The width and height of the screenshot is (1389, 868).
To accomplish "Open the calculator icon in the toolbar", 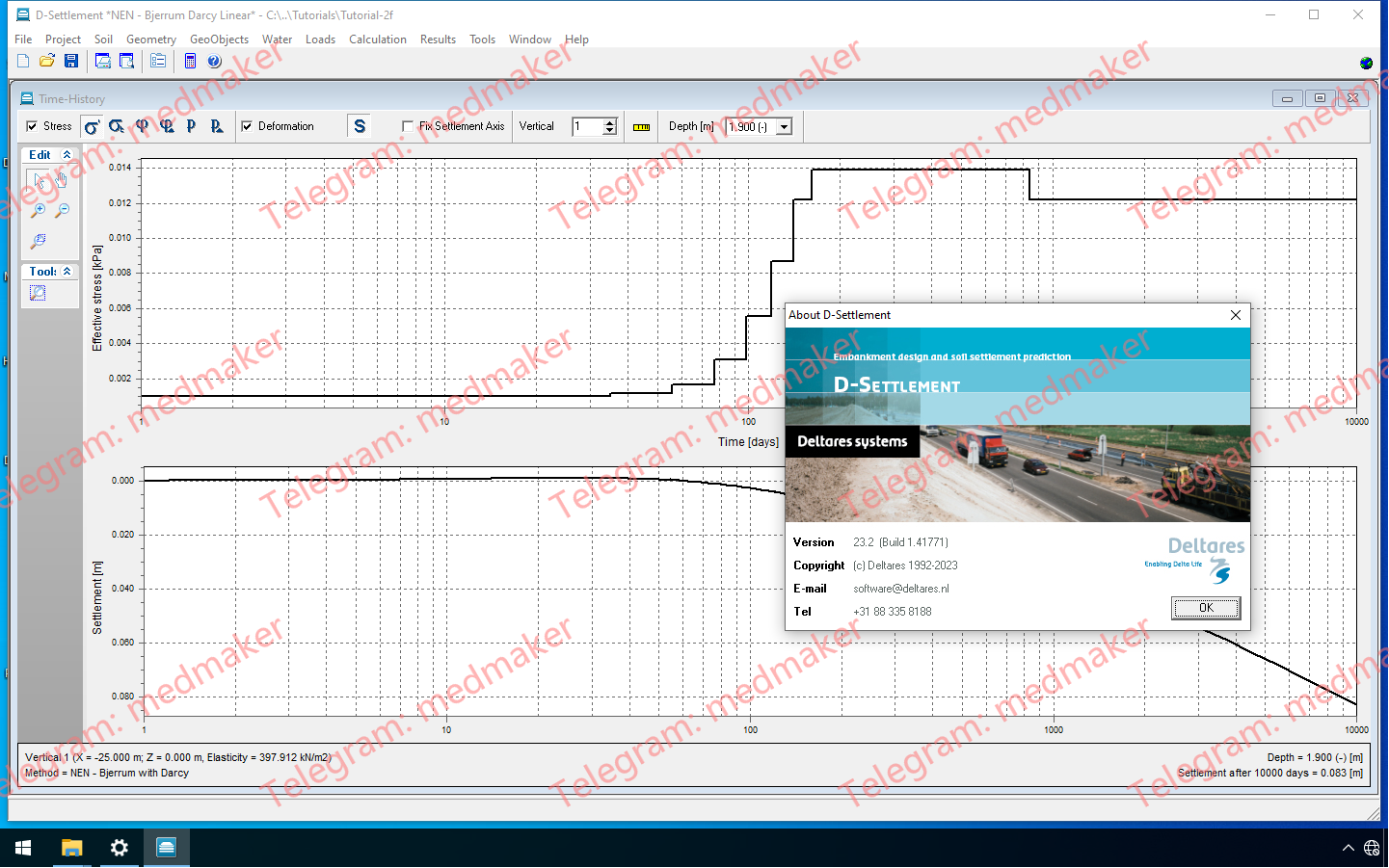I will click(x=190, y=62).
